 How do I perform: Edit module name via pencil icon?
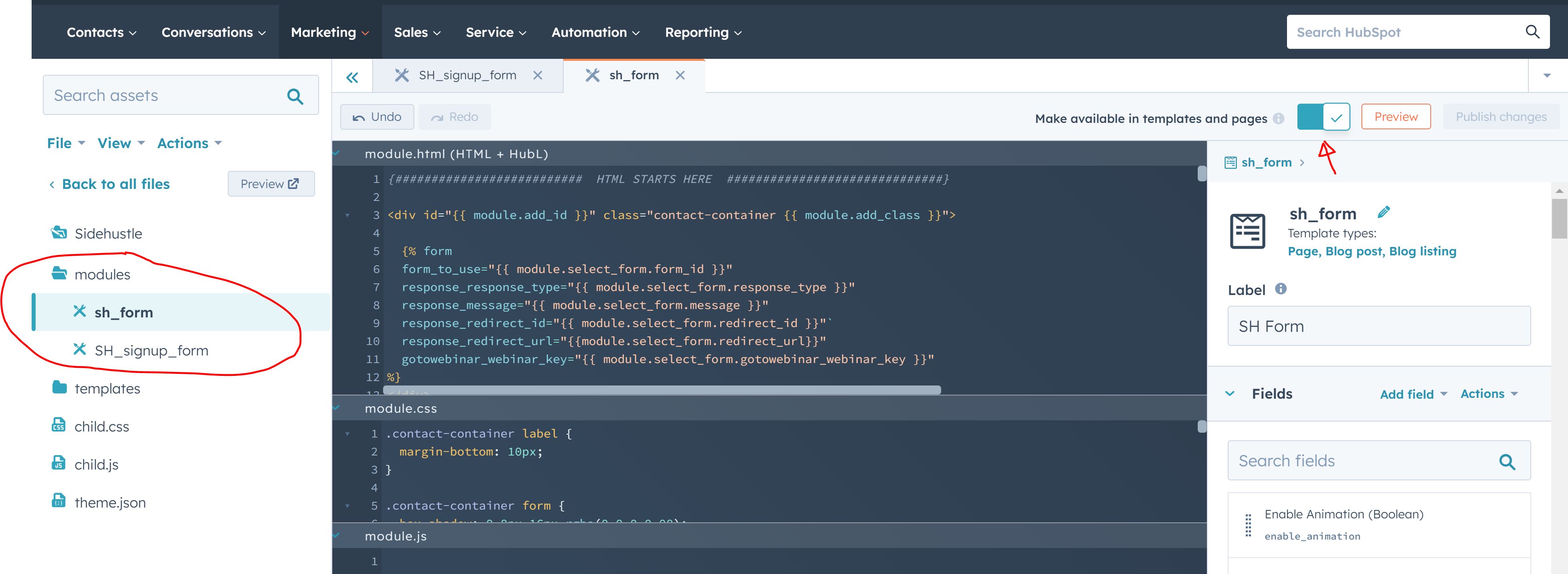[x=1384, y=212]
